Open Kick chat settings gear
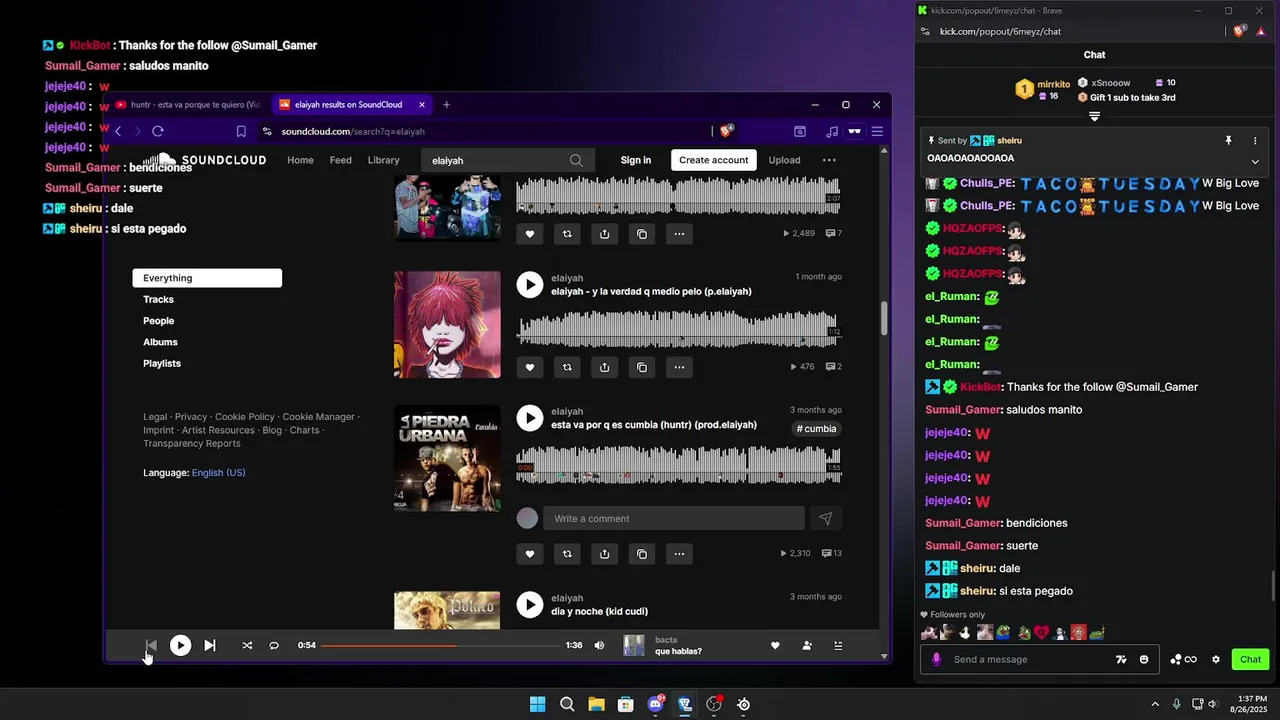Image resolution: width=1280 pixels, height=720 pixels. [1216, 659]
